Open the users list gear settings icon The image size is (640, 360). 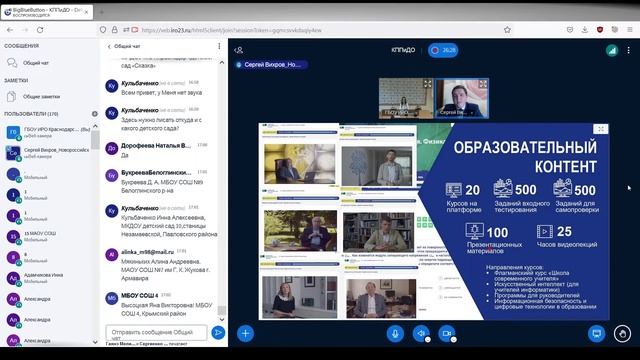95,114
